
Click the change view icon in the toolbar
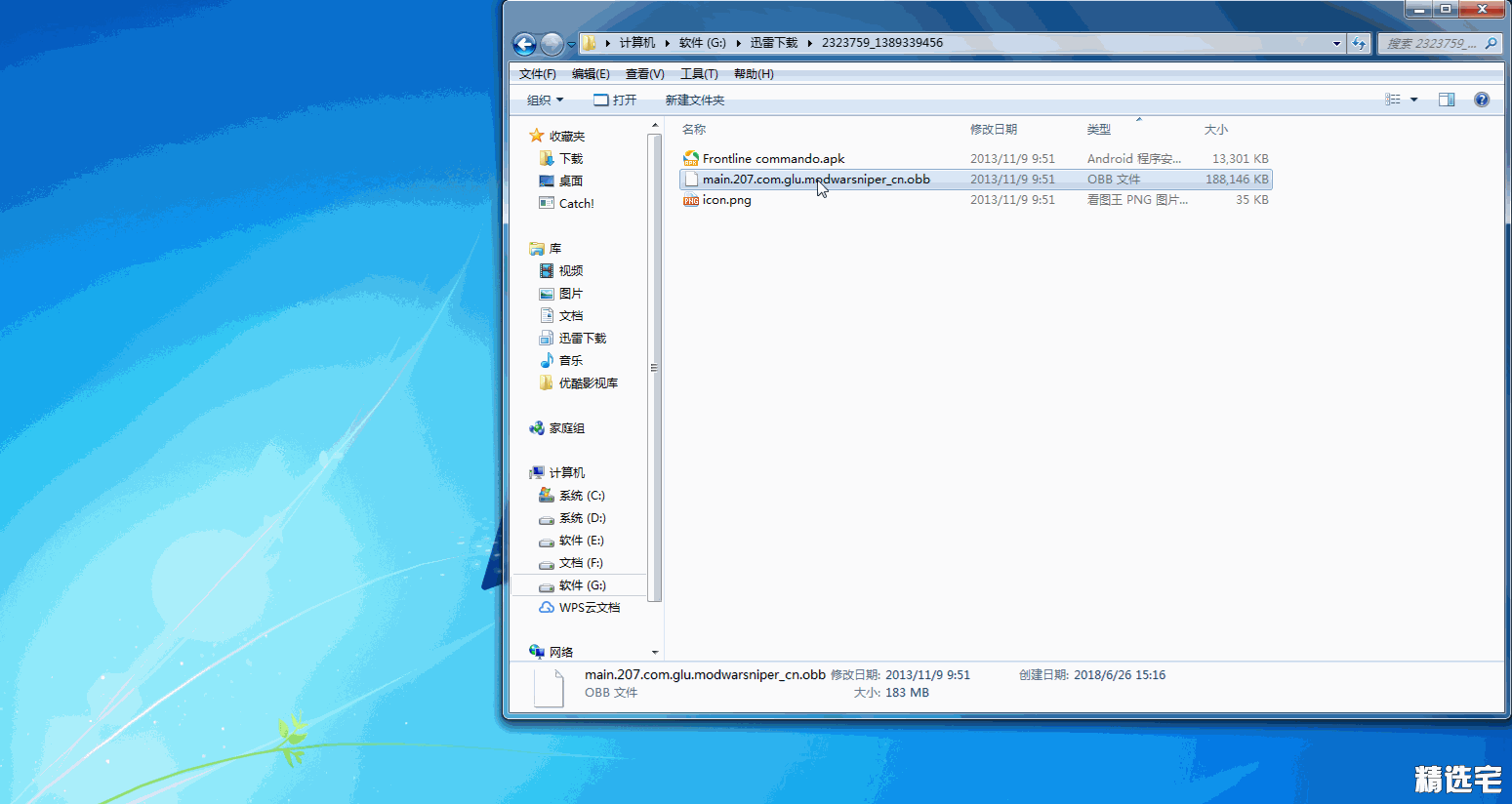tap(1393, 100)
